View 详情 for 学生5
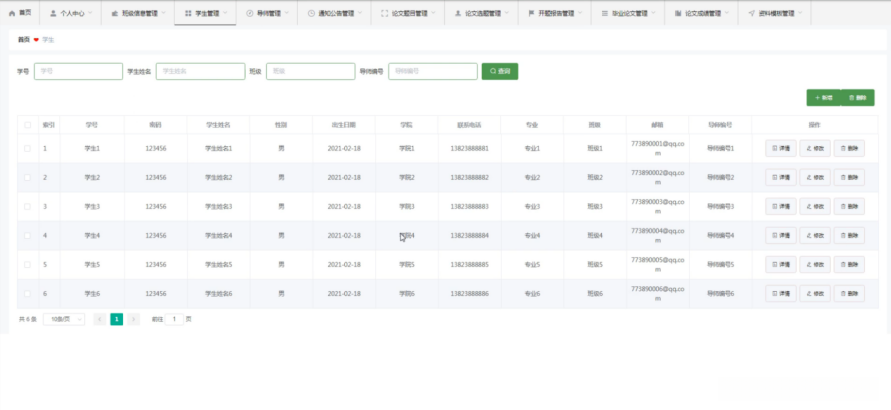The image size is (891, 410). [781, 265]
